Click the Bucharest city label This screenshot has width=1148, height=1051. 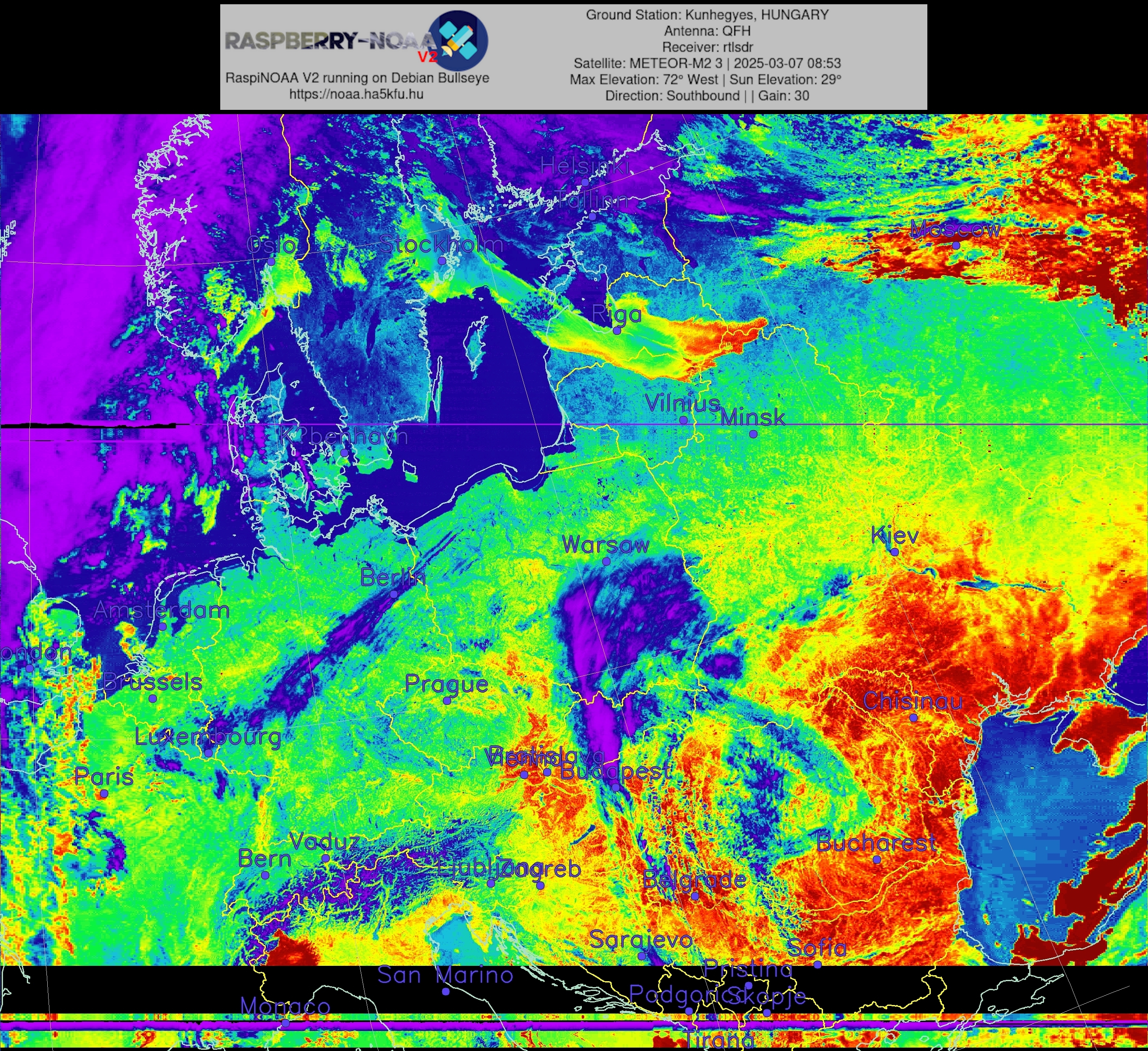pos(876,843)
